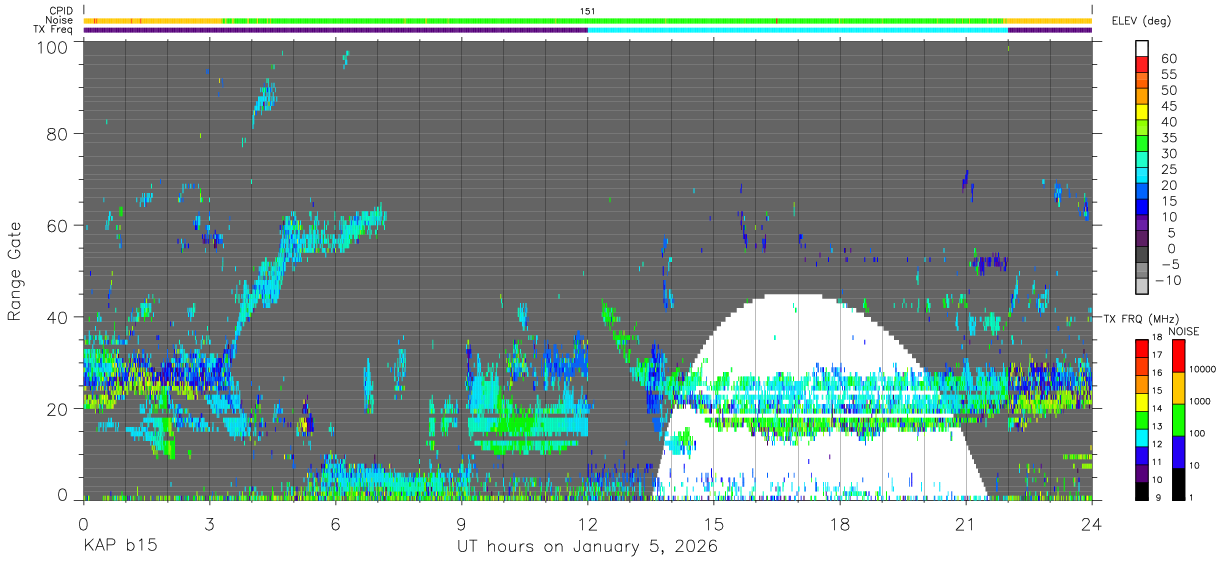Screen dimensions: 1228x567
Task: Click the "KAP b15" radar beam label
Action: point(120,547)
